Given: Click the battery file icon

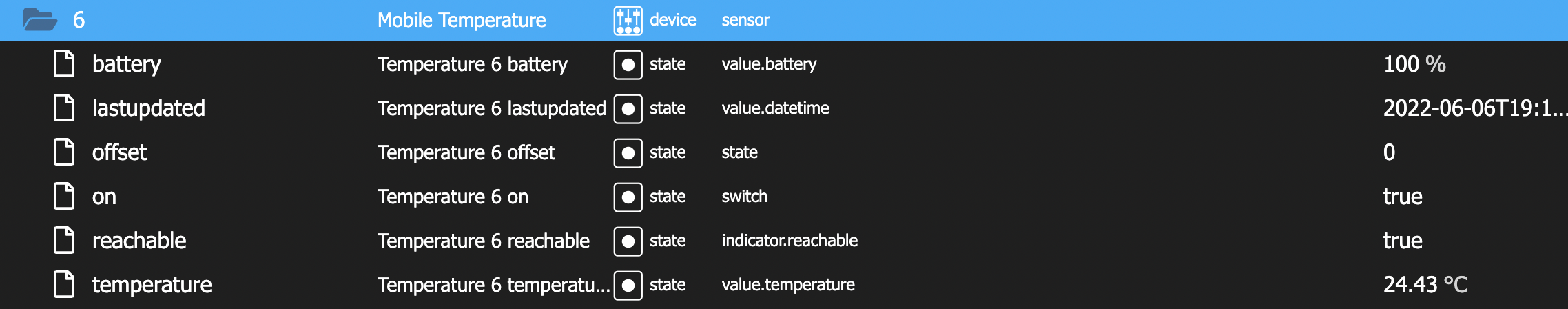Looking at the screenshot, I should pos(64,64).
